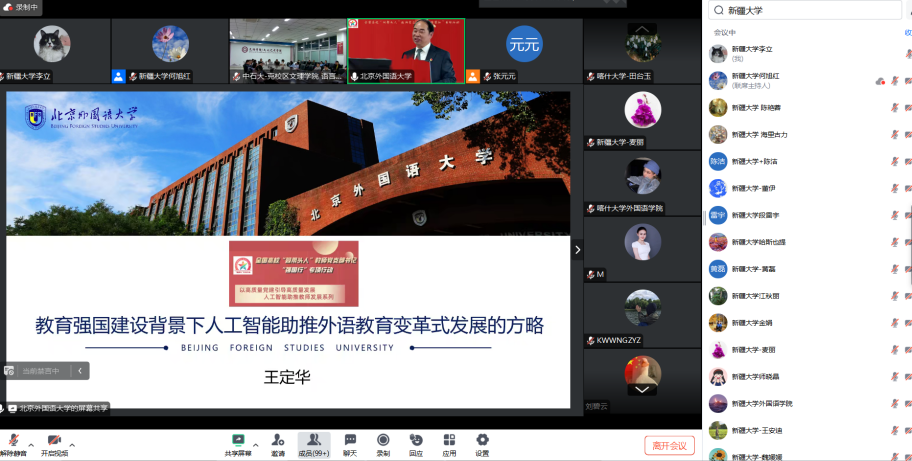Collapse the 当前禁言中 status bar arrow

coord(80,371)
